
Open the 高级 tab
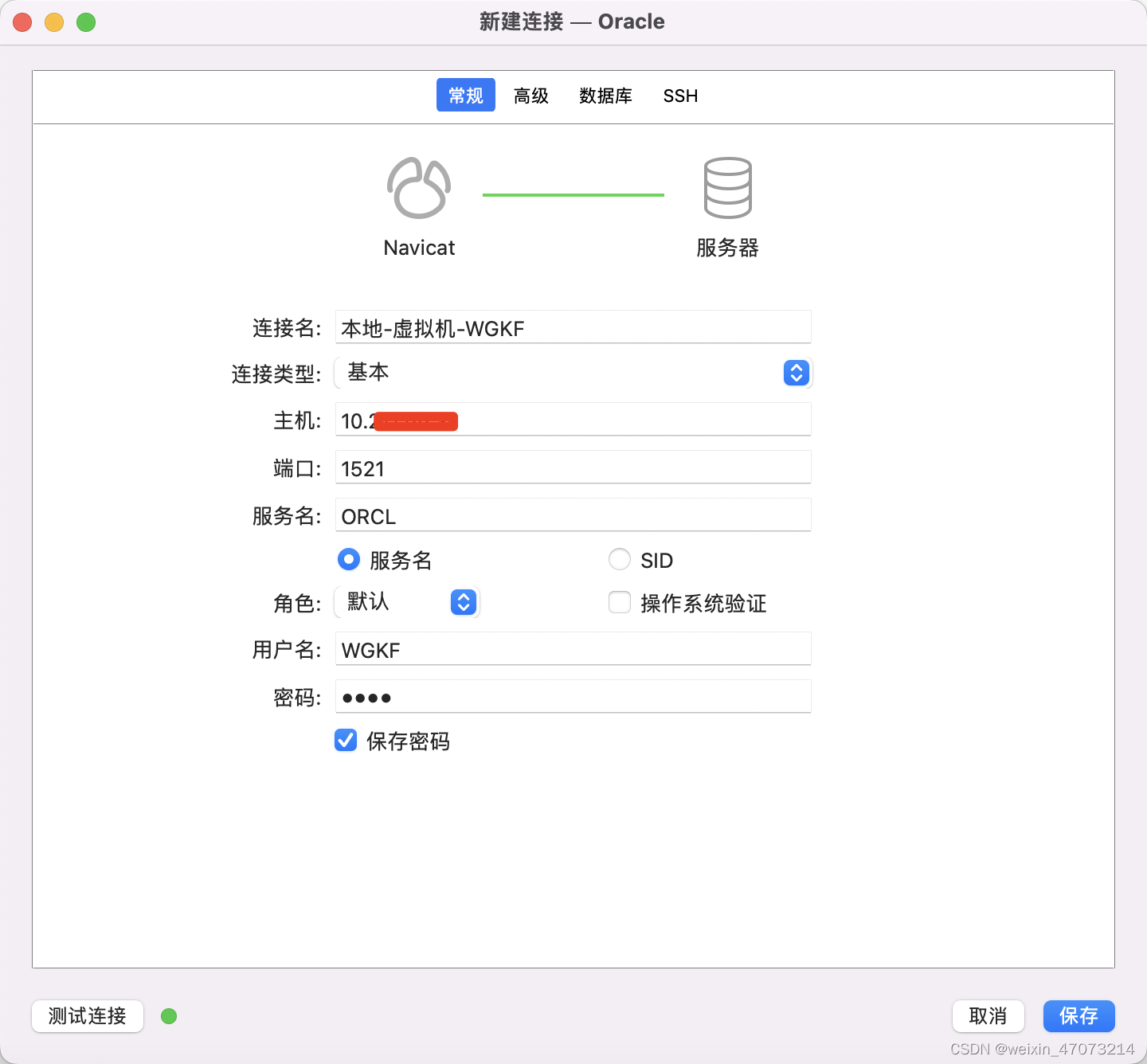click(x=531, y=96)
